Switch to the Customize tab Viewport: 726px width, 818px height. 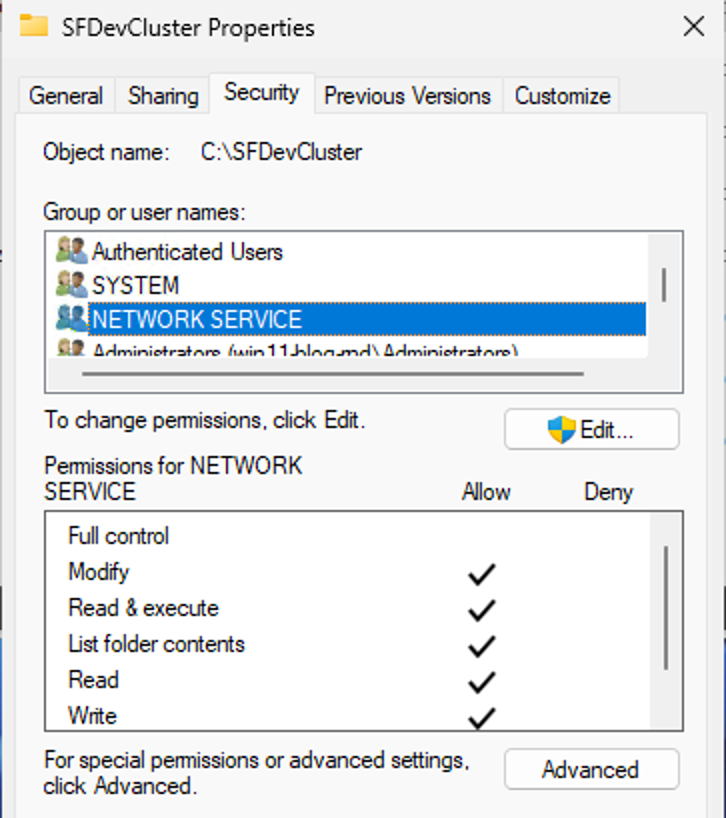click(562, 96)
